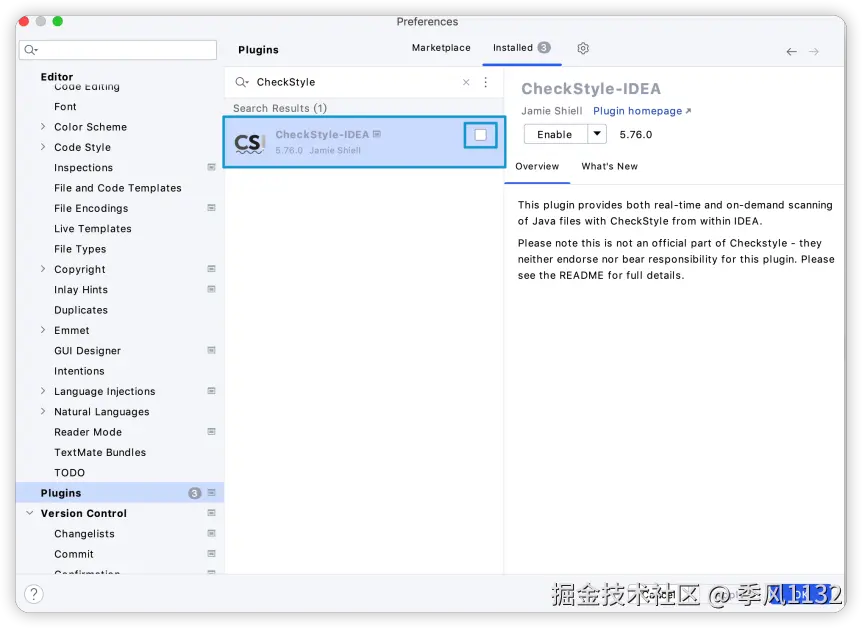This screenshot has width=862, height=628.
Task: Enable CheckStyle-IDEA via its checkbox
Action: pyautogui.click(x=480, y=135)
